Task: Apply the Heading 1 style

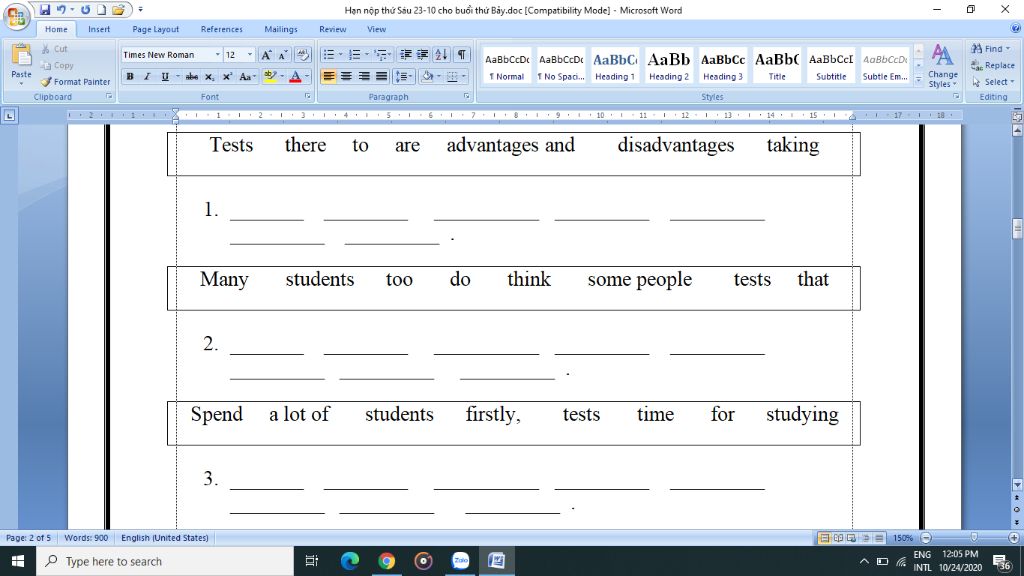Action: click(615, 65)
